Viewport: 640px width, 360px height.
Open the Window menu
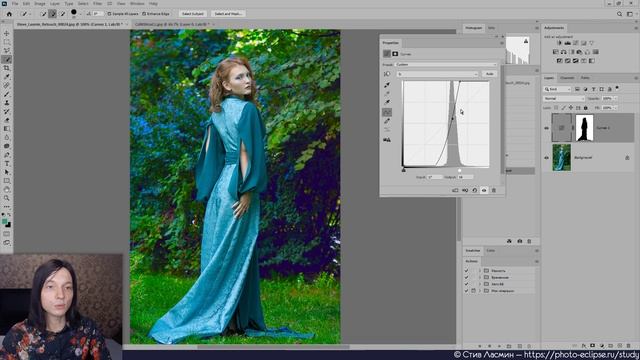click(x=137, y=4)
